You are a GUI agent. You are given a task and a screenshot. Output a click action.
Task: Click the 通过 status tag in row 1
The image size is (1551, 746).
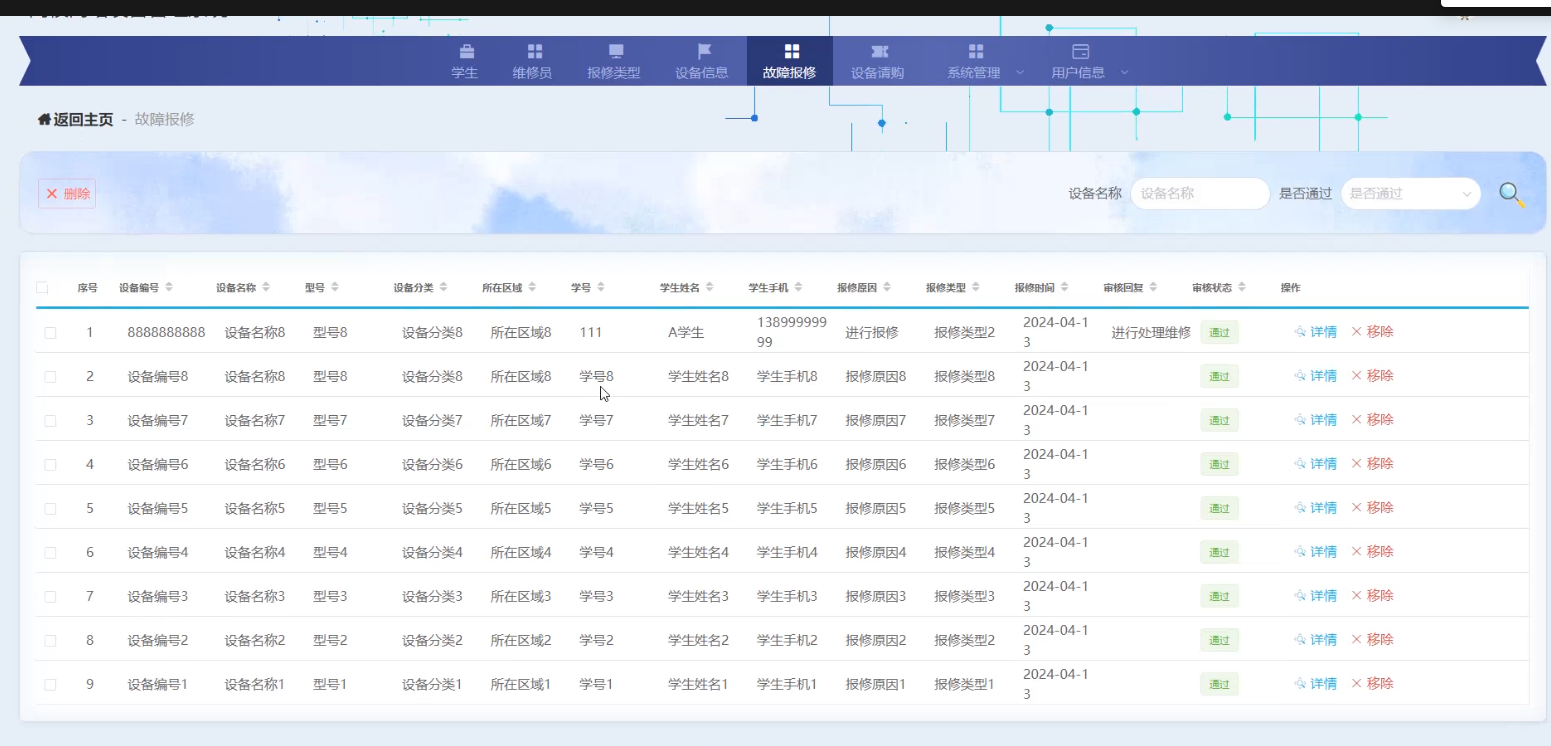[x=1219, y=333]
